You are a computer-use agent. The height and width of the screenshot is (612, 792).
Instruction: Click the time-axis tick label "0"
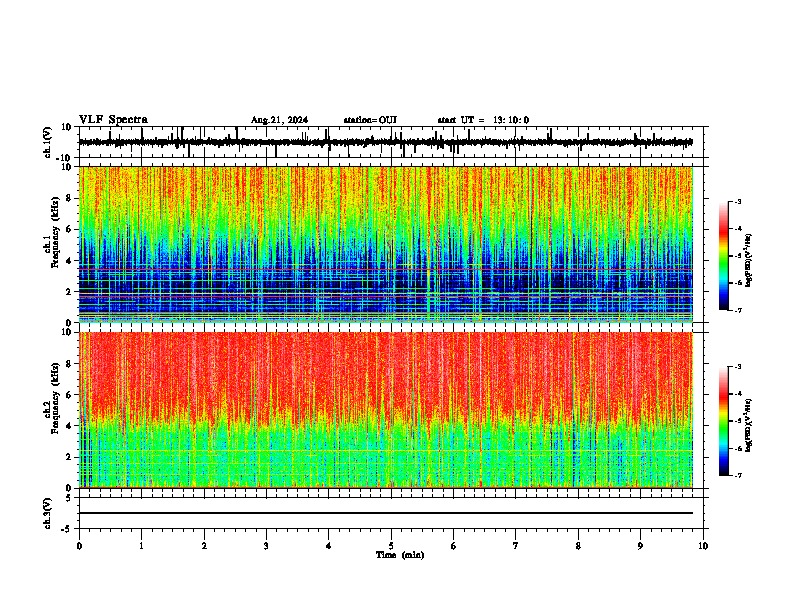tap(79, 545)
